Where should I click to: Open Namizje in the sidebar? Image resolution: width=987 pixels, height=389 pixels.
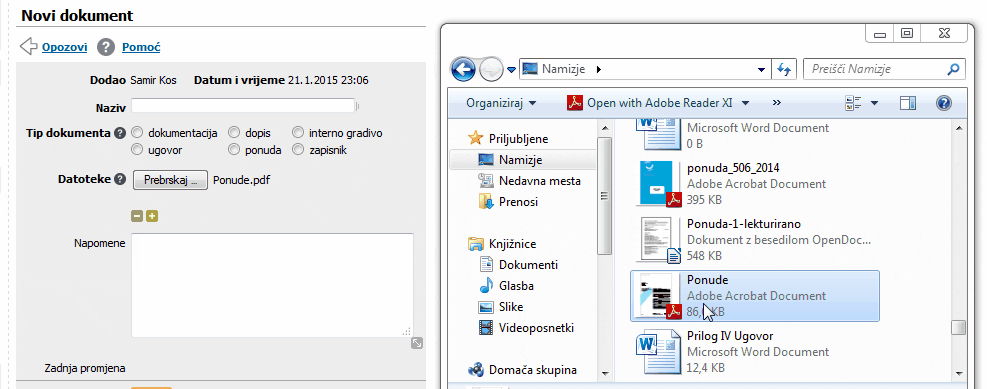[521, 160]
